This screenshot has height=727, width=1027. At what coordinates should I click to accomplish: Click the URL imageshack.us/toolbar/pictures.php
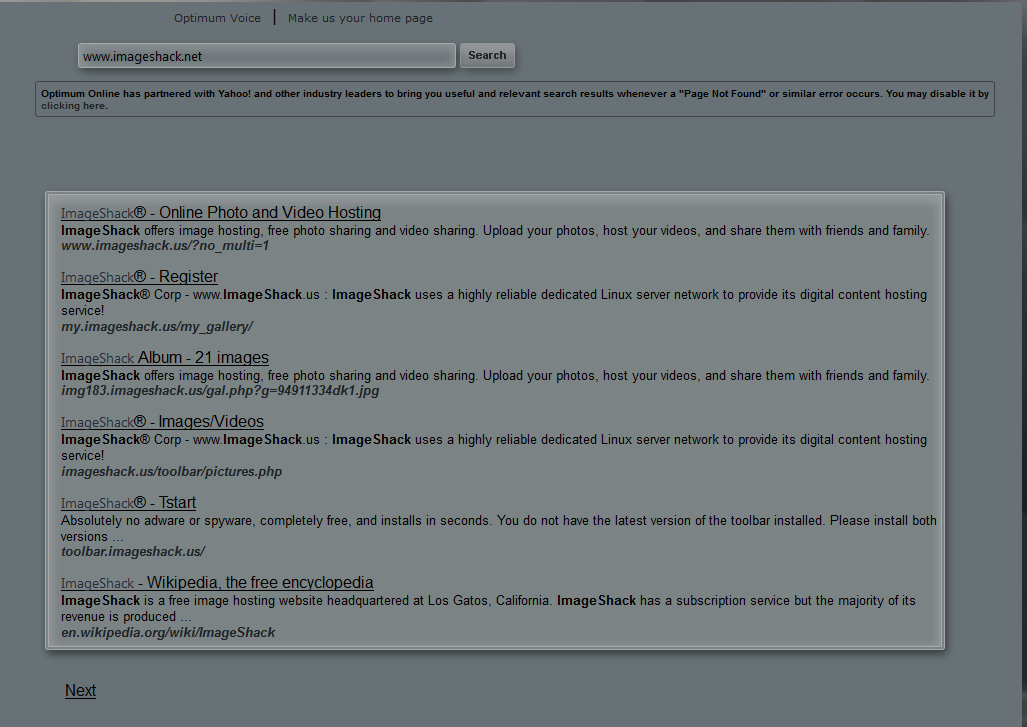[x=172, y=472]
